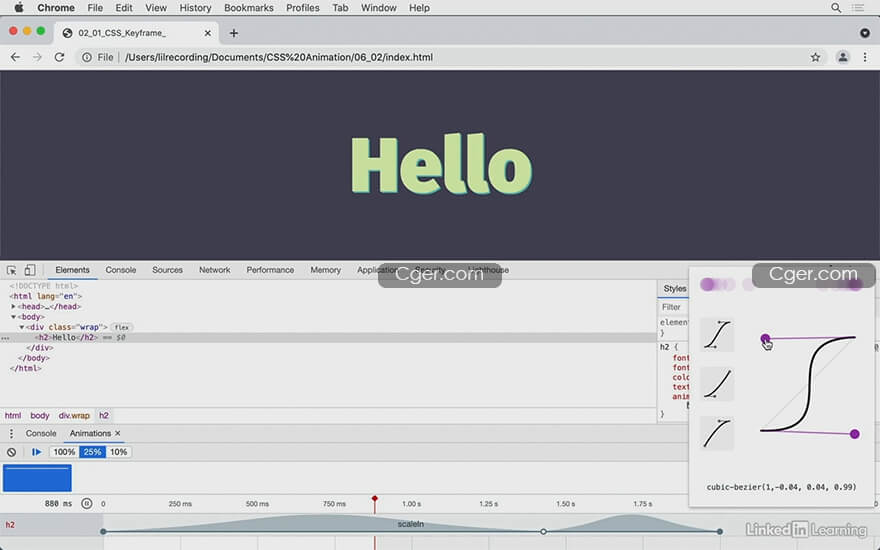The image size is (880, 550).
Task: Select the ease-in bezier preset thumbnail
Action: pos(717,384)
